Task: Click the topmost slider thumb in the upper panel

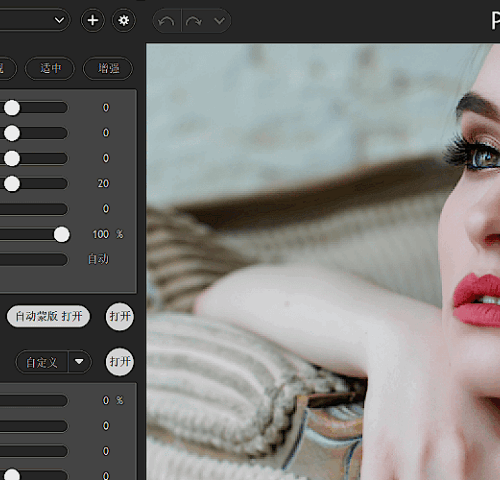Action: [12, 108]
